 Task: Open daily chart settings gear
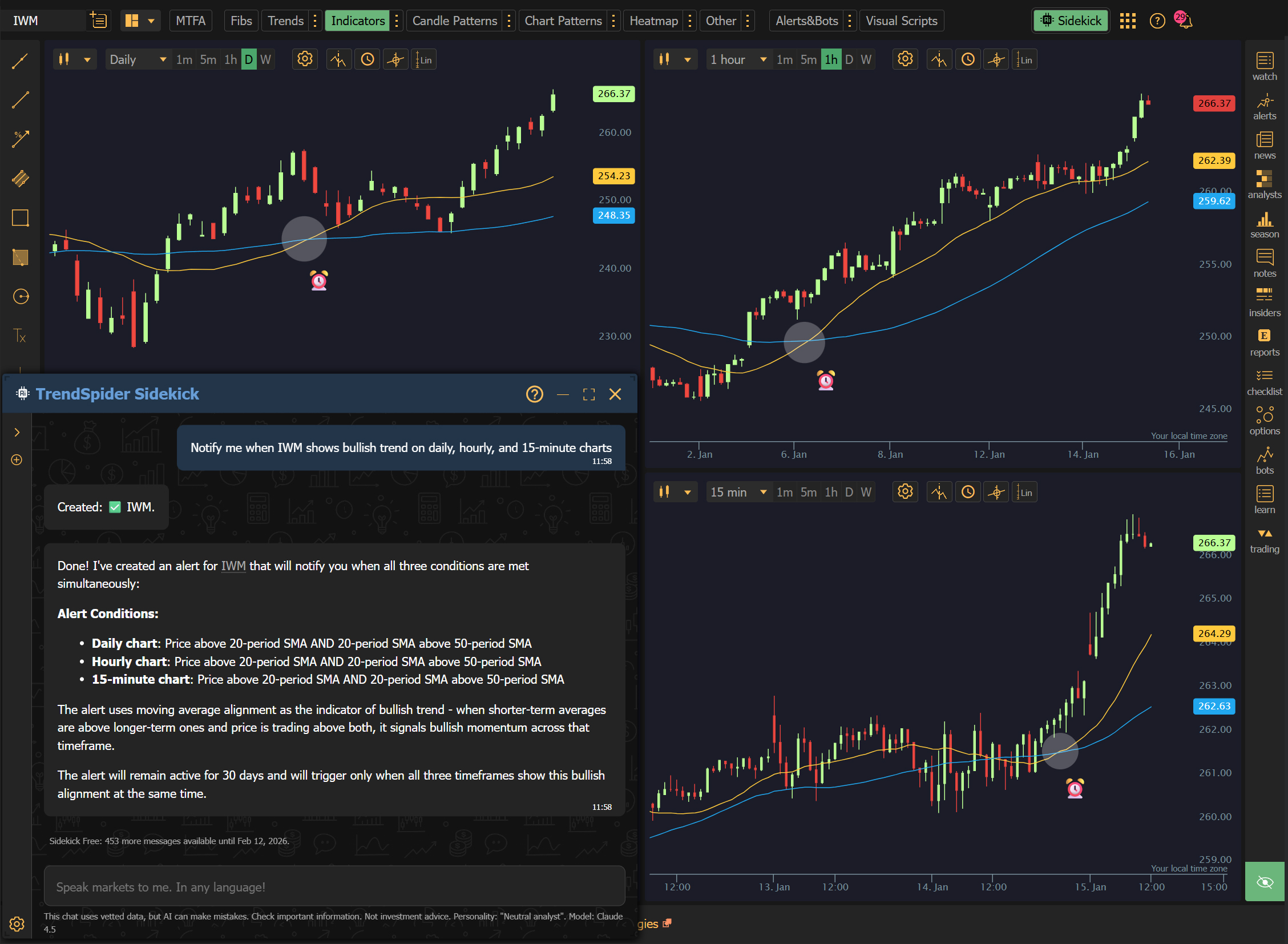tap(305, 59)
